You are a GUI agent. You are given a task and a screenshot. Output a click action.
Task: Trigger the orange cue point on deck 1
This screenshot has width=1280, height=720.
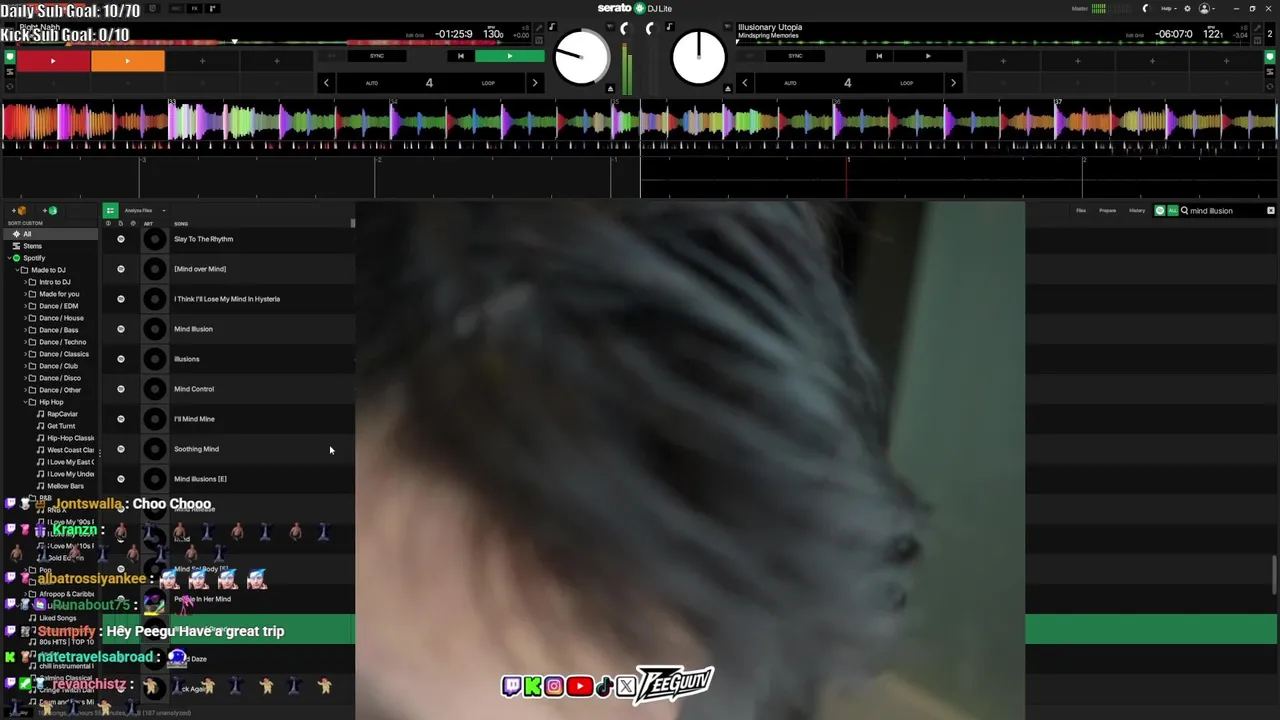tap(127, 61)
